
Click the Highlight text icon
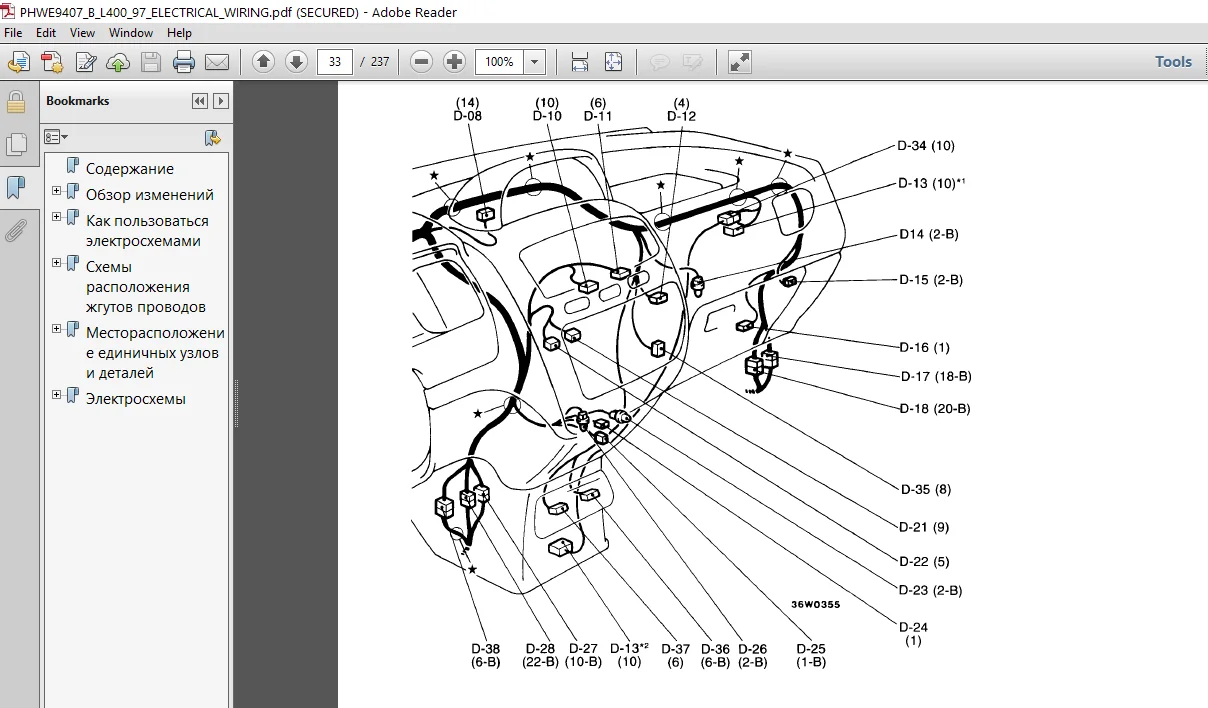[x=692, y=62]
